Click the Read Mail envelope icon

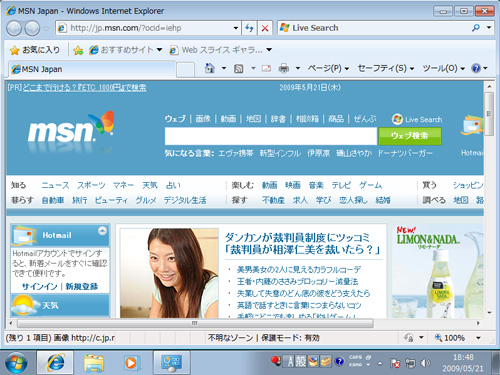click(x=266, y=69)
